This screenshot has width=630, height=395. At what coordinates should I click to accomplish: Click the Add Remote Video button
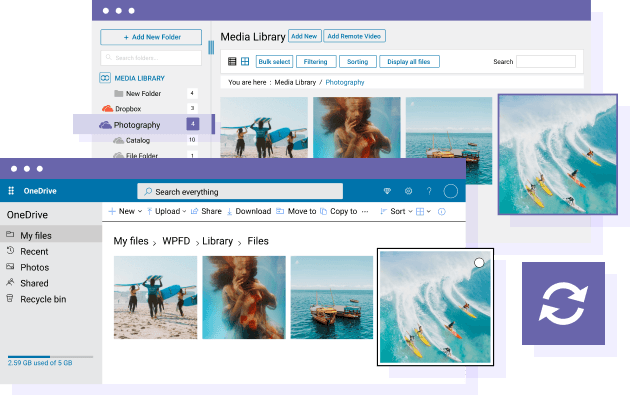pyautogui.click(x=354, y=36)
